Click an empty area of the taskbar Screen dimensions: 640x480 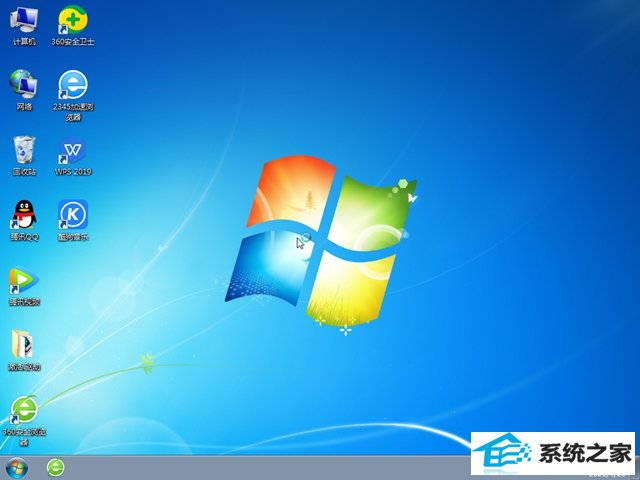250,467
